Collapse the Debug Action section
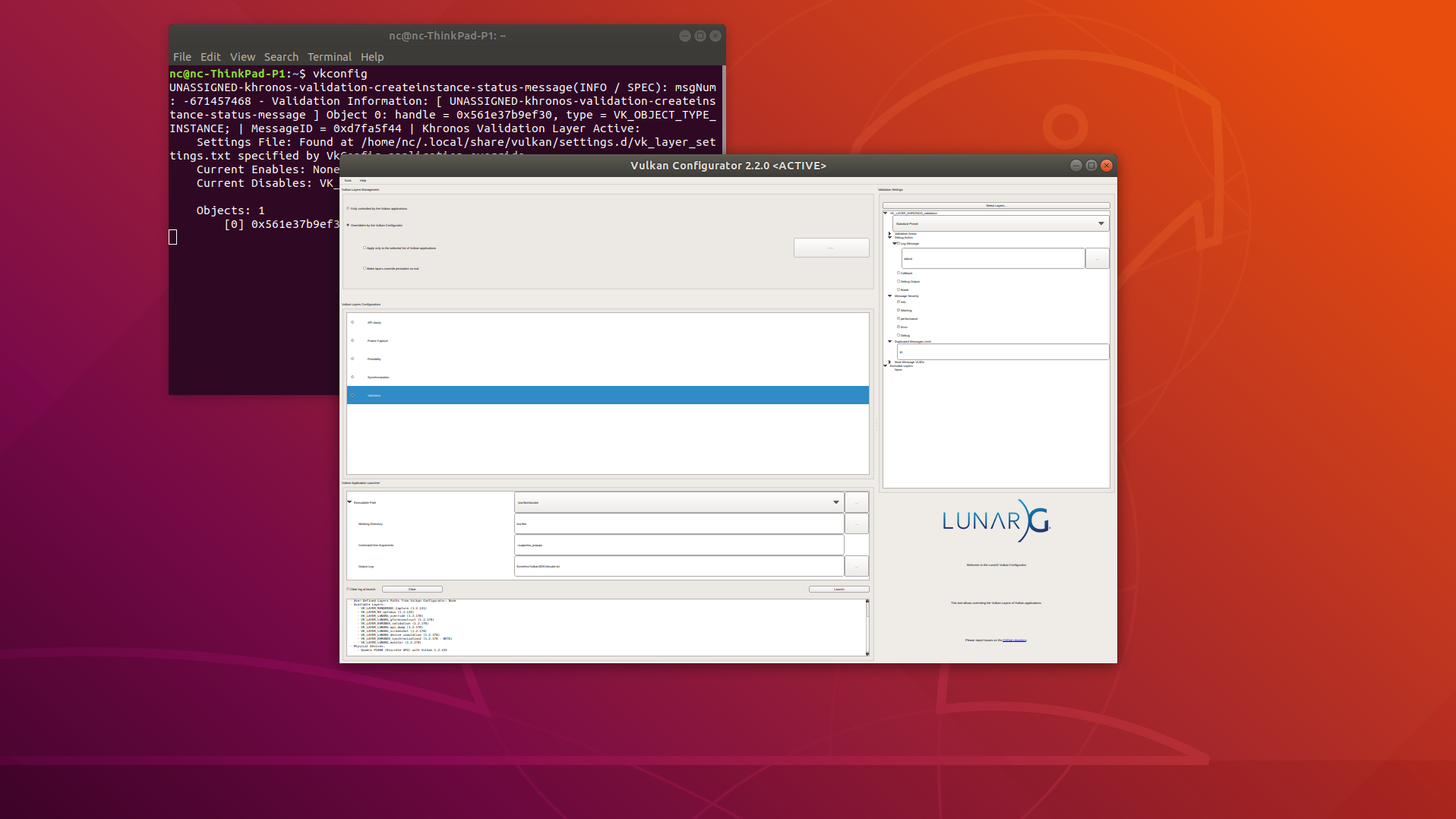 point(889,238)
